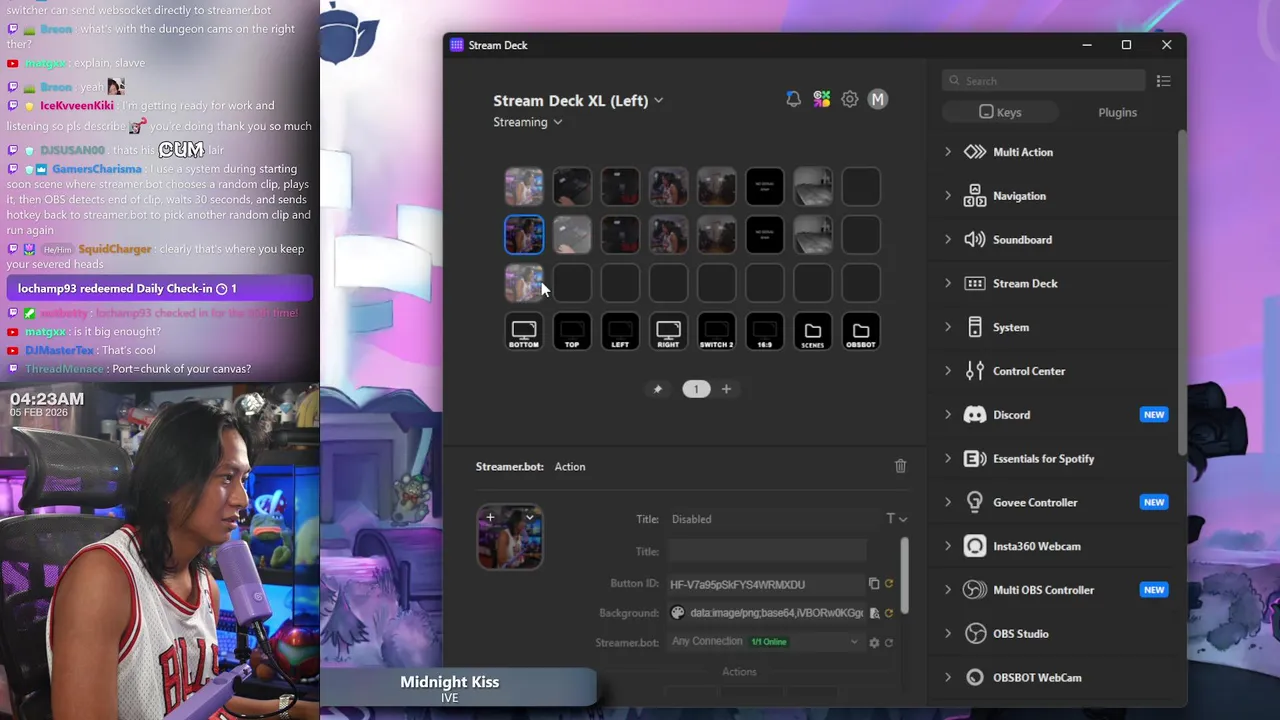Open the Streaming profile dropdown

(x=528, y=122)
